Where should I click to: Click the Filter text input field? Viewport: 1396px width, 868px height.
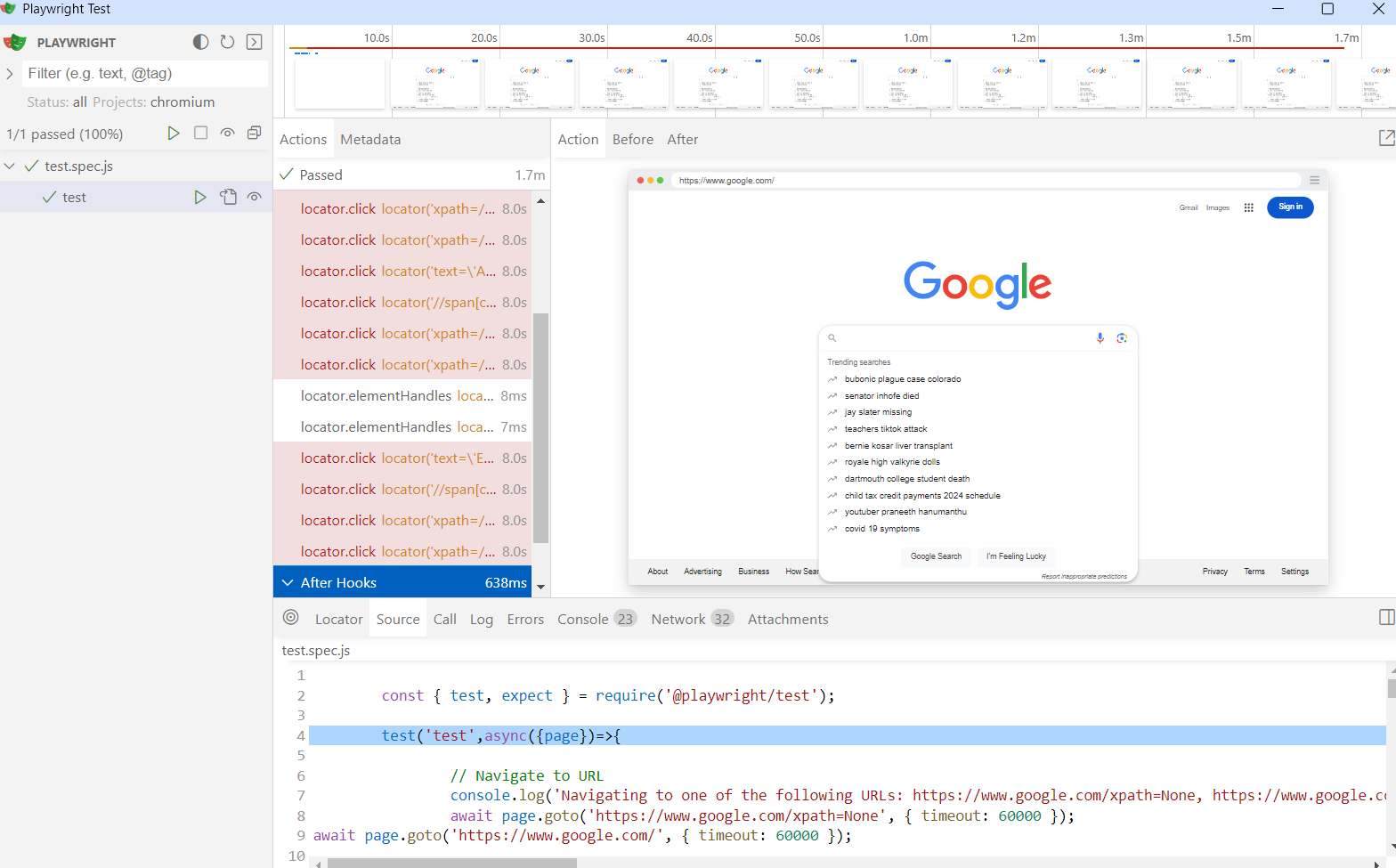pos(145,73)
